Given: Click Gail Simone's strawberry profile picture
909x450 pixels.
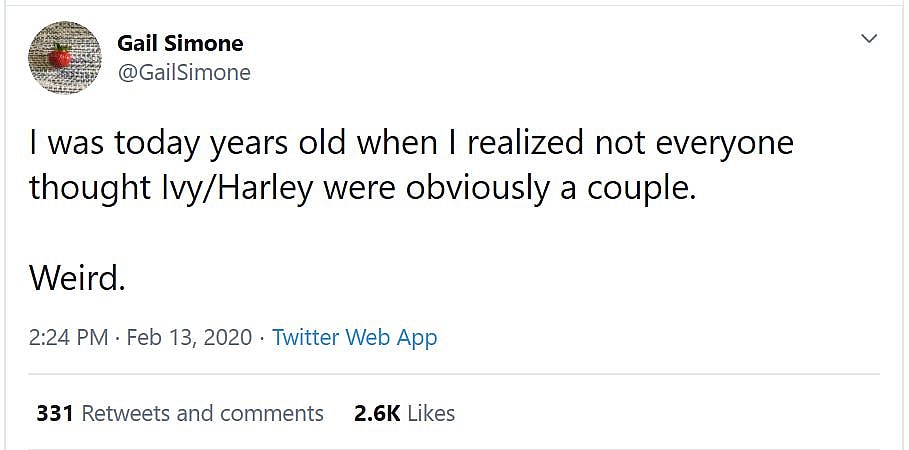Looking at the screenshot, I should tap(63, 56).
